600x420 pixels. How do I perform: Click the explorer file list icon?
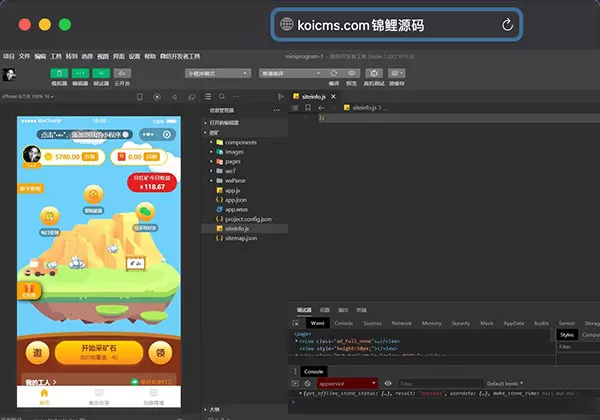(x=208, y=97)
